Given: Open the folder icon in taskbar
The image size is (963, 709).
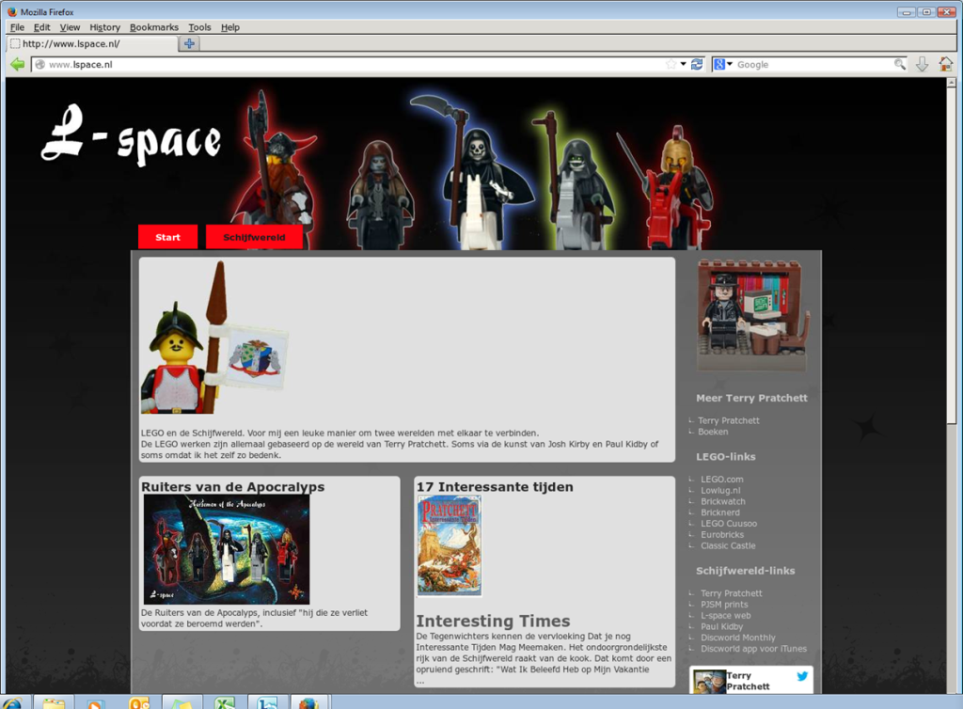Looking at the screenshot, I should point(54,702).
